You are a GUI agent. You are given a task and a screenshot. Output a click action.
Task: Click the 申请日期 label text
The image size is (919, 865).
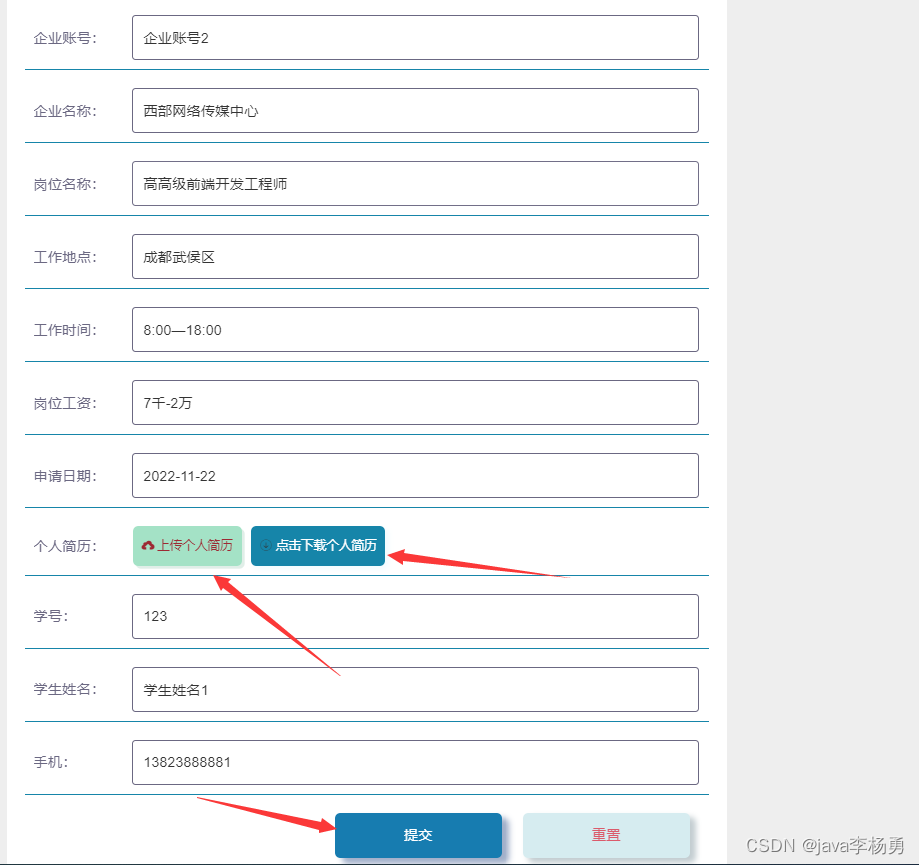pos(65,476)
